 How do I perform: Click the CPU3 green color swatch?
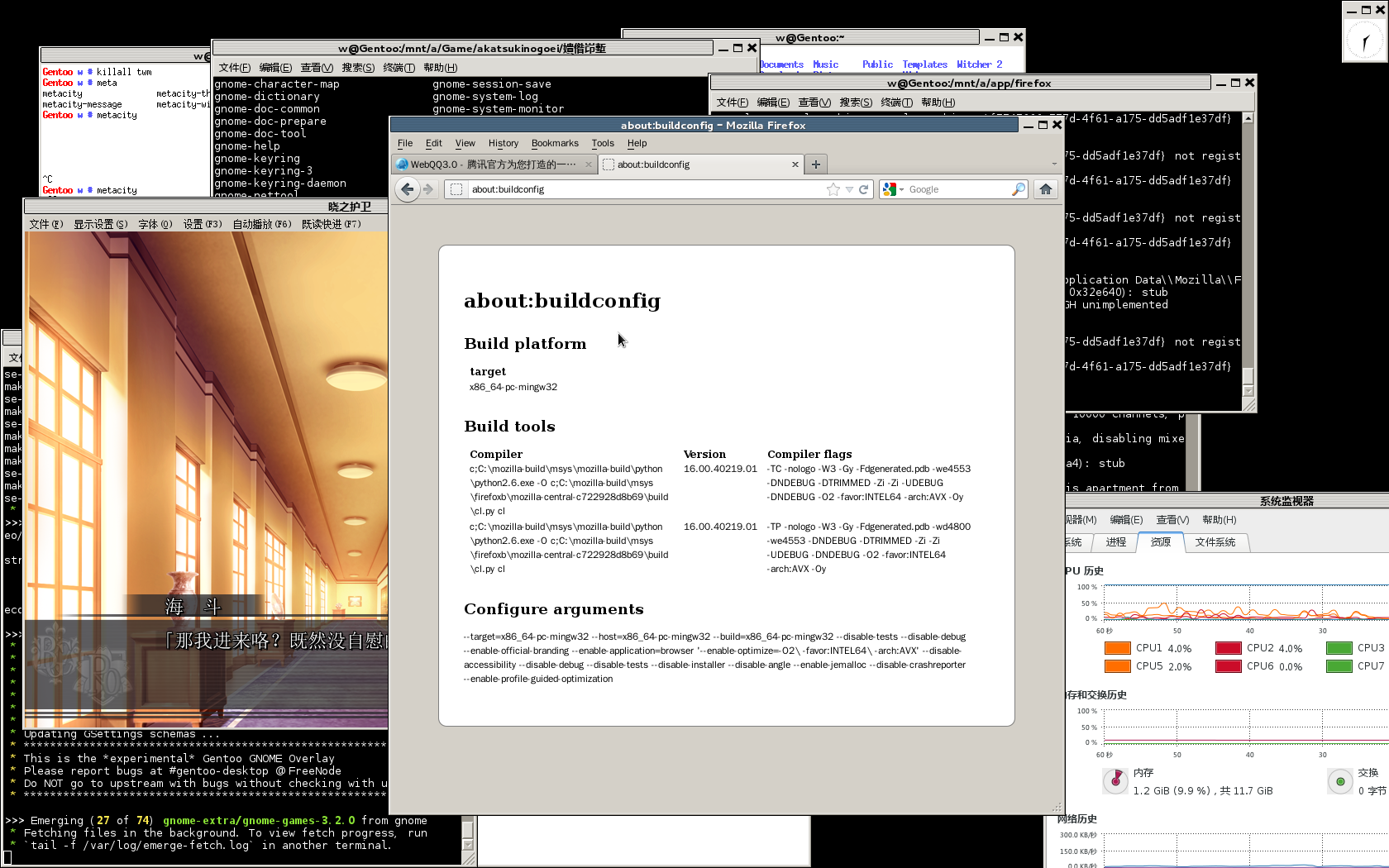1339,648
